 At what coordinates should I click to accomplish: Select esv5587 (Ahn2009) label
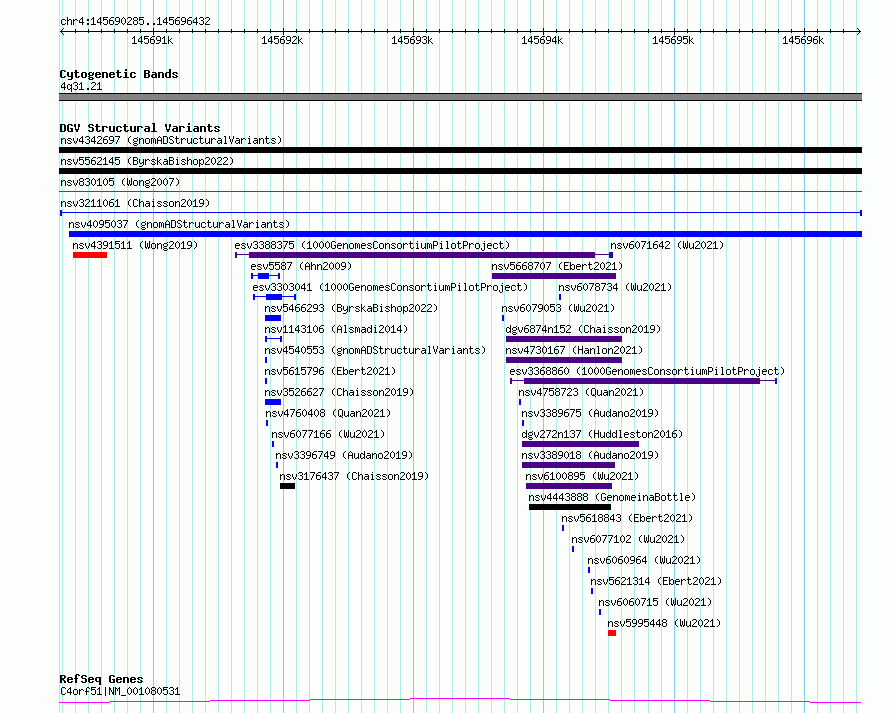pos(301,266)
